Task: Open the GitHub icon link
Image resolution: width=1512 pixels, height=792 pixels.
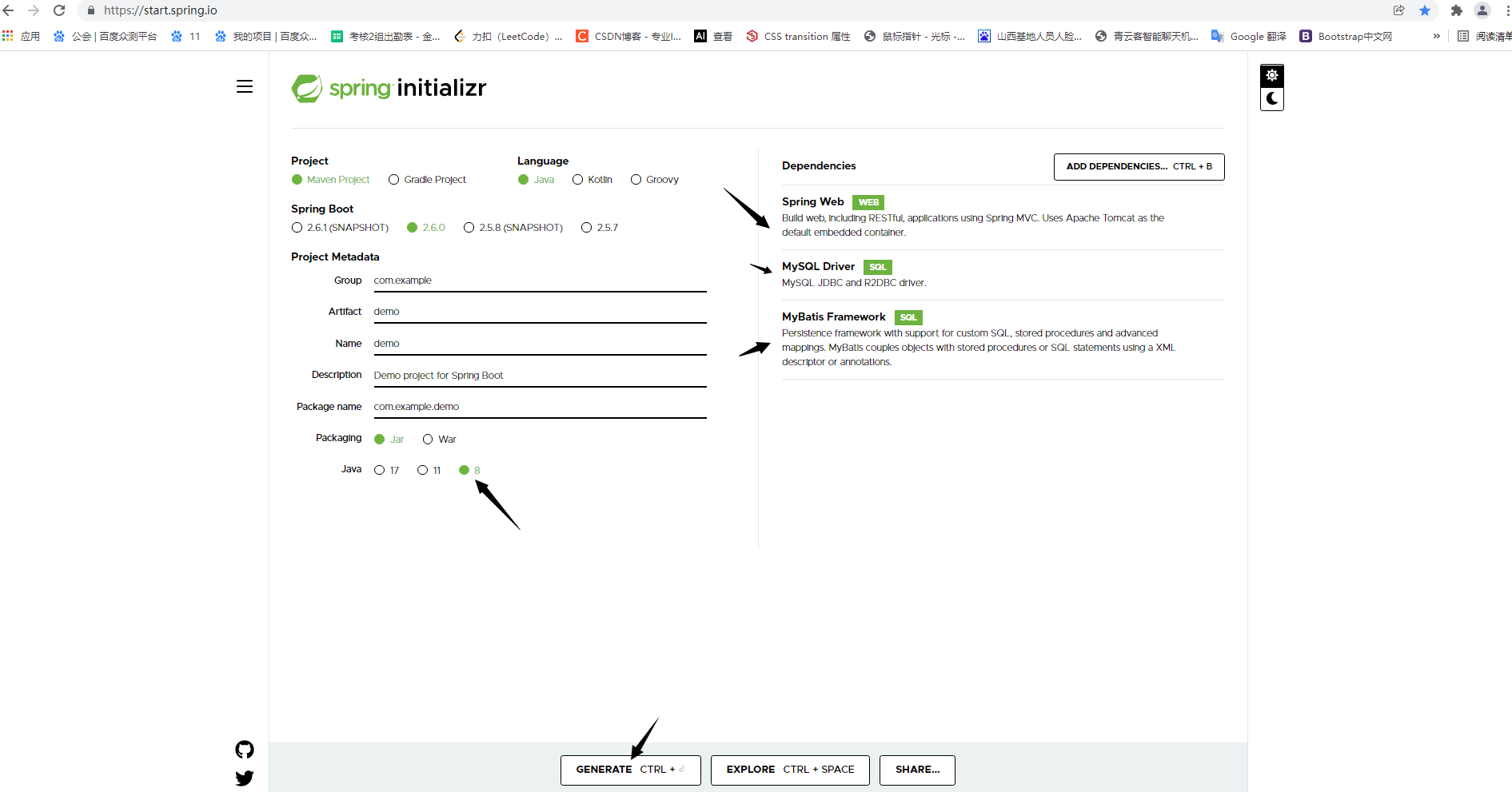Action: [245, 750]
